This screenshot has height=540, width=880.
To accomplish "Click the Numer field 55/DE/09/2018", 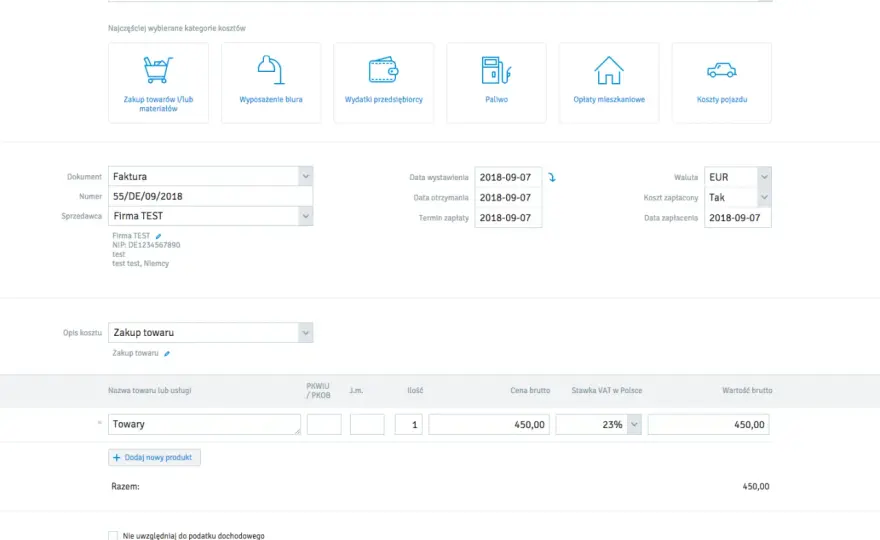I will 210,196.
